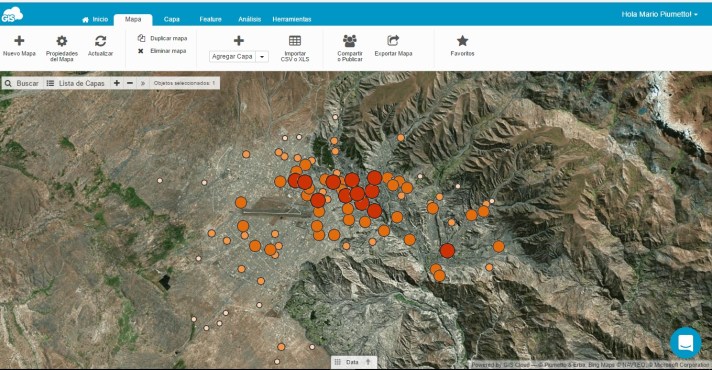Zoom out with the map minus button
Screen dimensions: 712x370
[130, 83]
